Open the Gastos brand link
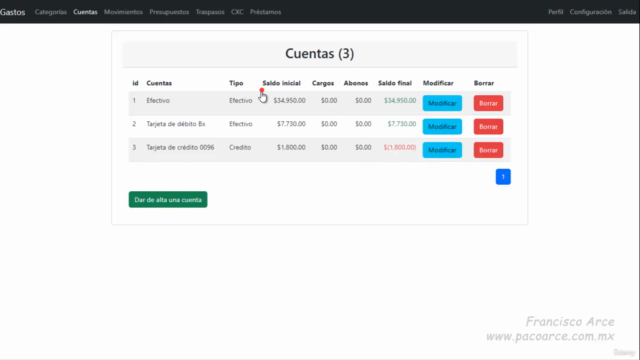Image resolution: width=640 pixels, height=360 pixels. [x=13, y=12]
